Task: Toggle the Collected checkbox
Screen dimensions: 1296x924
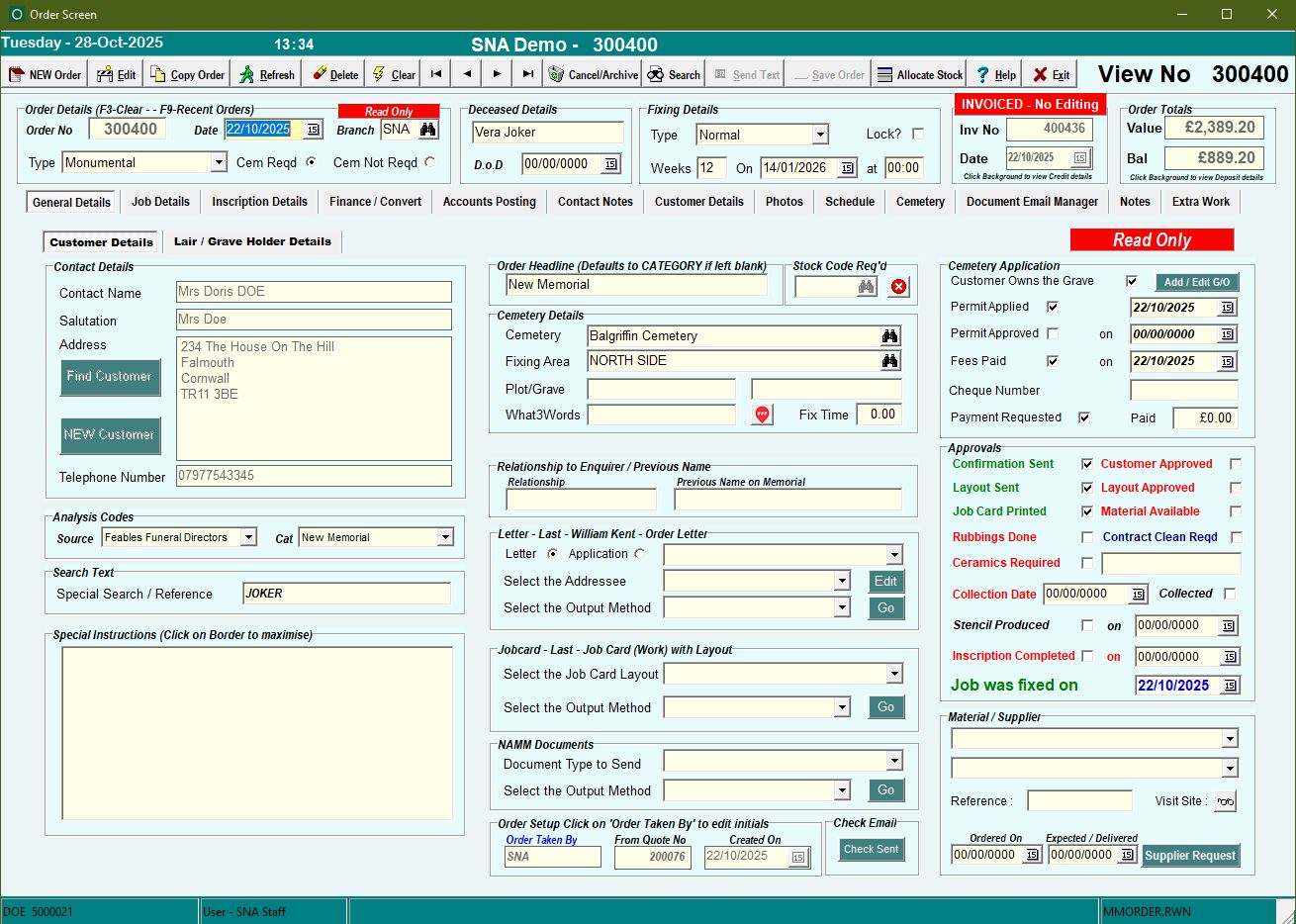Action: (1230, 594)
